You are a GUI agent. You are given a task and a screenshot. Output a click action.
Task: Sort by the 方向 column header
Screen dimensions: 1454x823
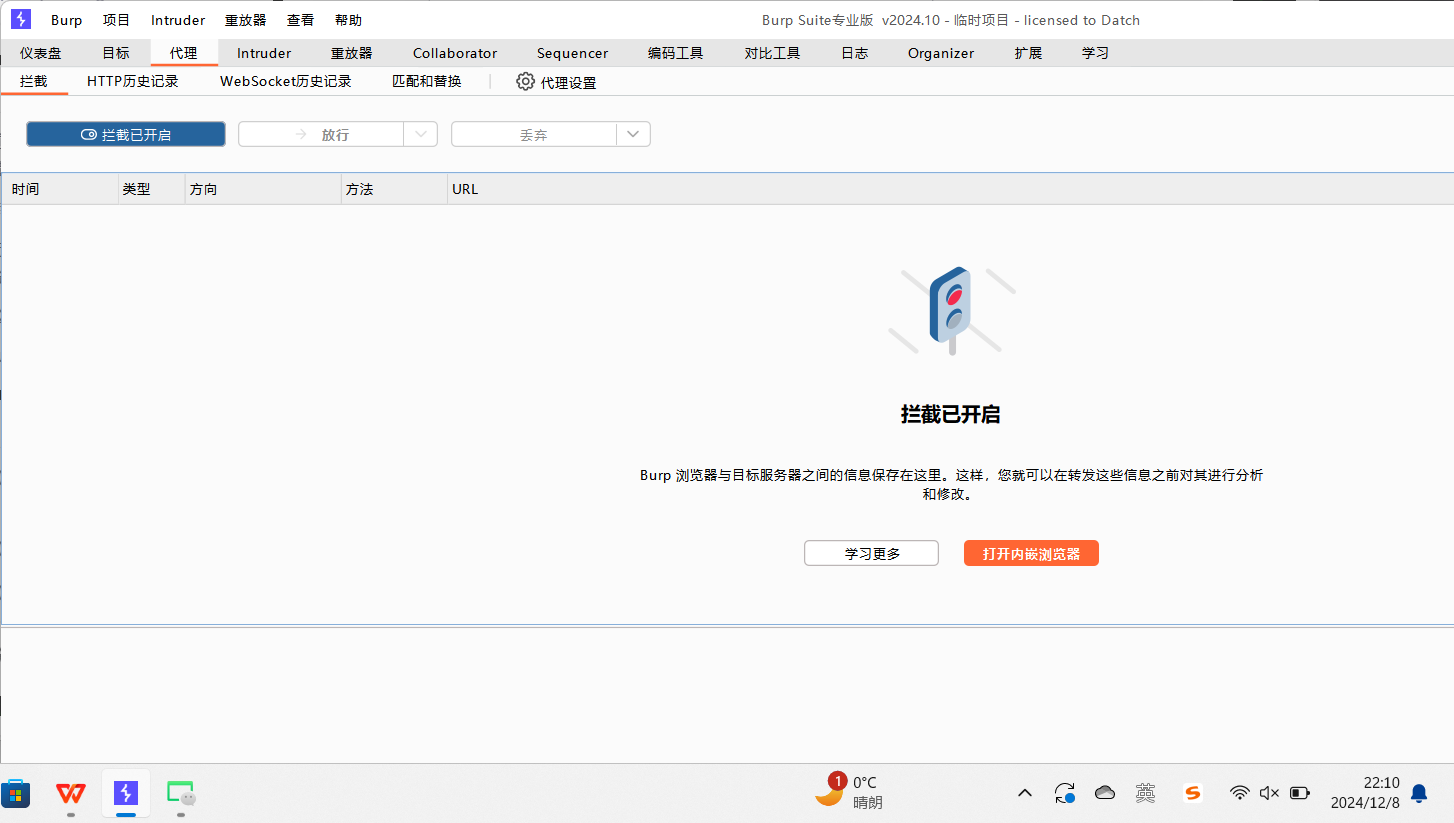point(264,189)
